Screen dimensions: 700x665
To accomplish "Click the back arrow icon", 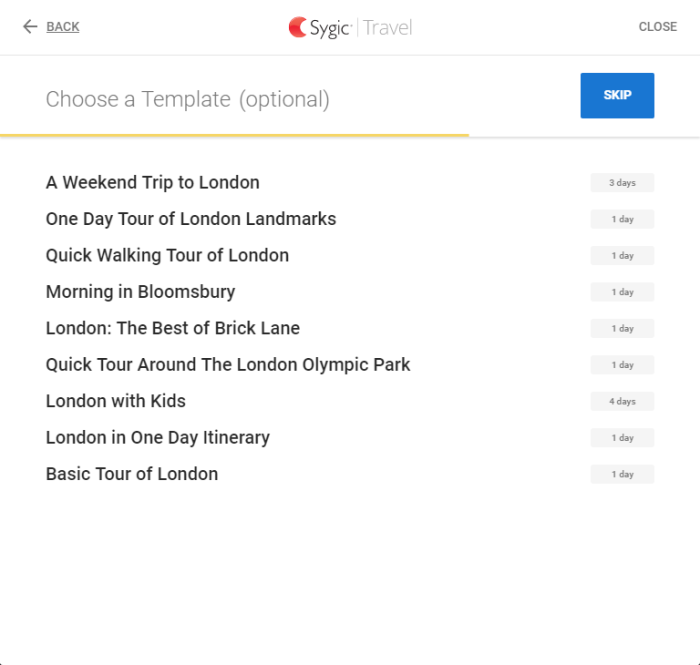I will click(30, 27).
